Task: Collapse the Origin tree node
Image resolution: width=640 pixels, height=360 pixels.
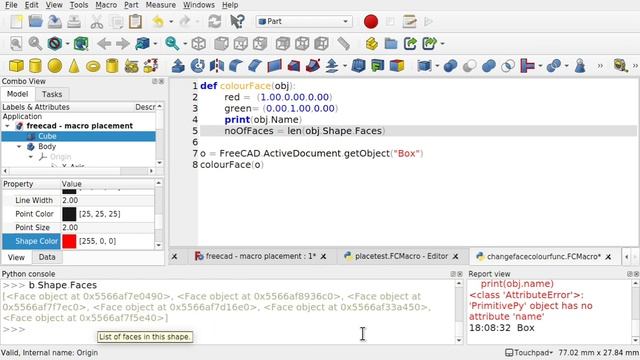Action: point(31,157)
